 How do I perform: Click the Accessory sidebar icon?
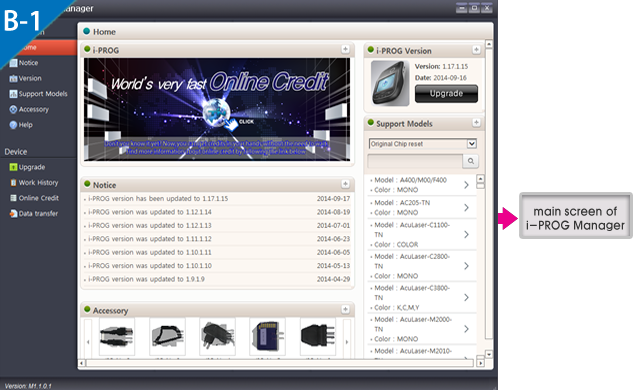tap(13, 110)
